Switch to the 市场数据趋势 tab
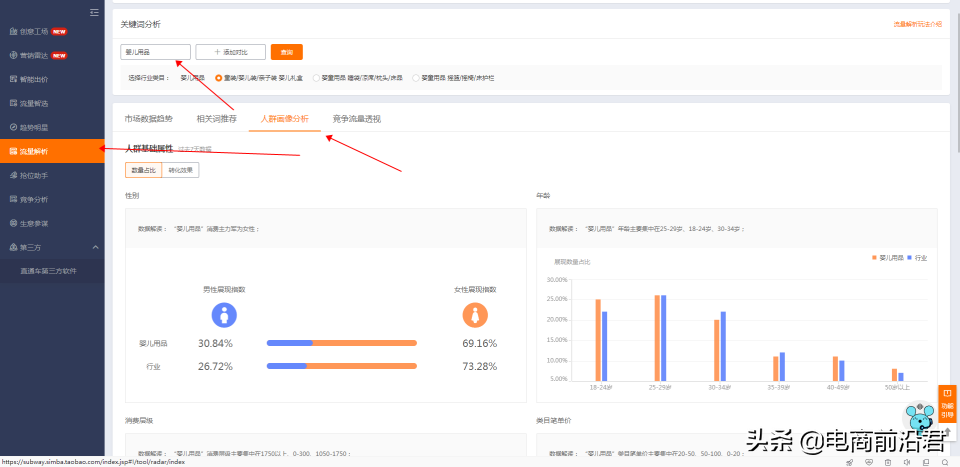 pyautogui.click(x=148, y=119)
